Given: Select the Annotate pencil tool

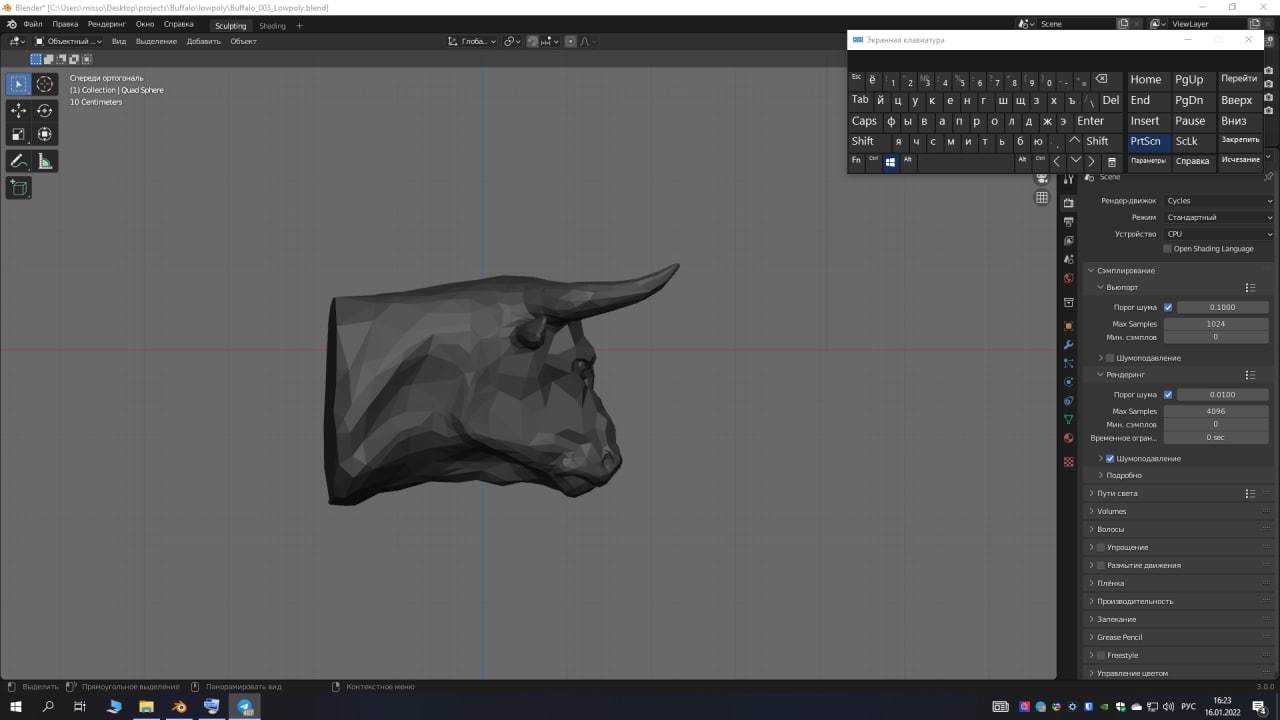Looking at the screenshot, I should 18,161.
